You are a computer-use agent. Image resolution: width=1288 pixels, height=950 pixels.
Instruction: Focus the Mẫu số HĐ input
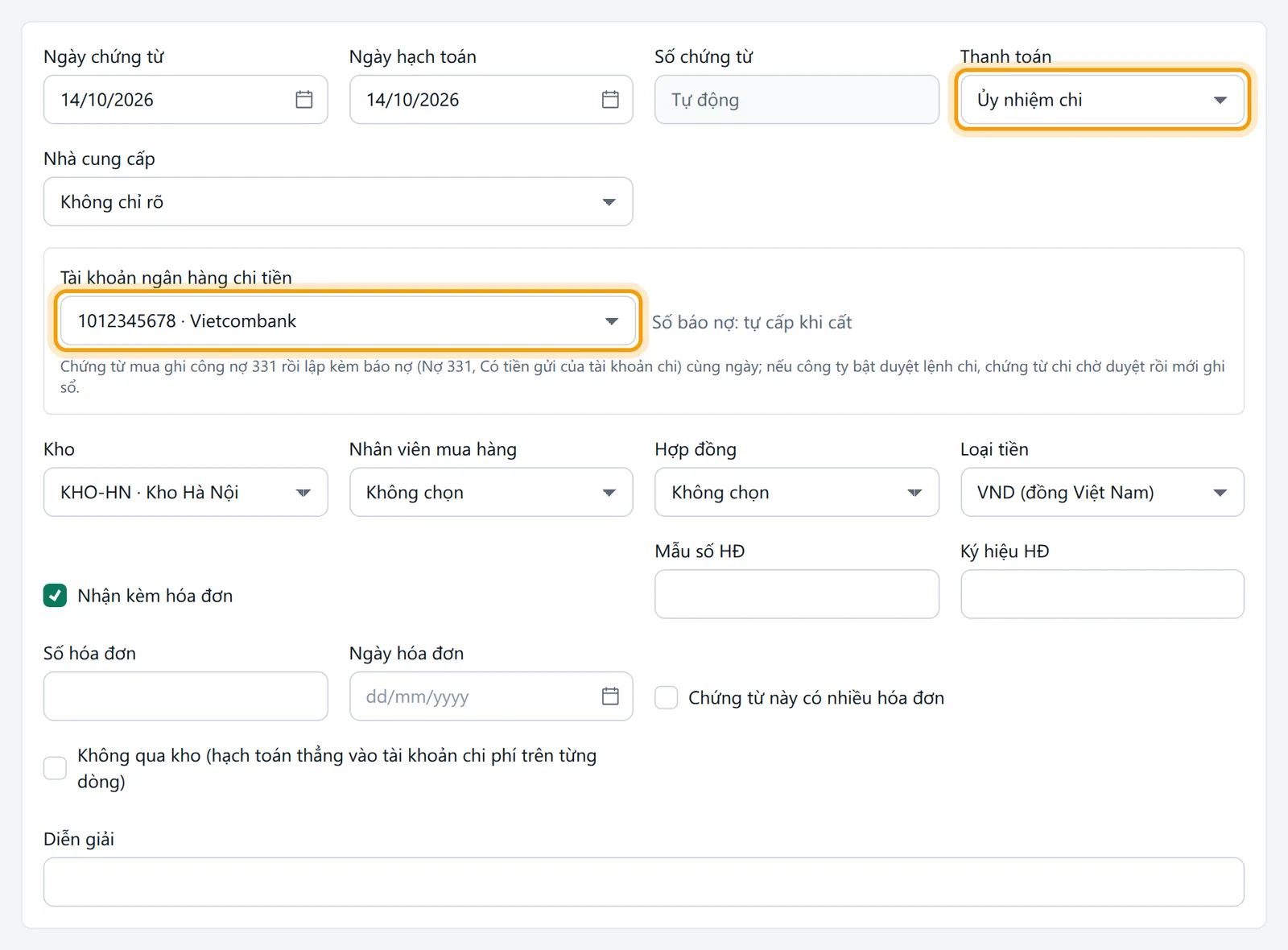click(797, 594)
